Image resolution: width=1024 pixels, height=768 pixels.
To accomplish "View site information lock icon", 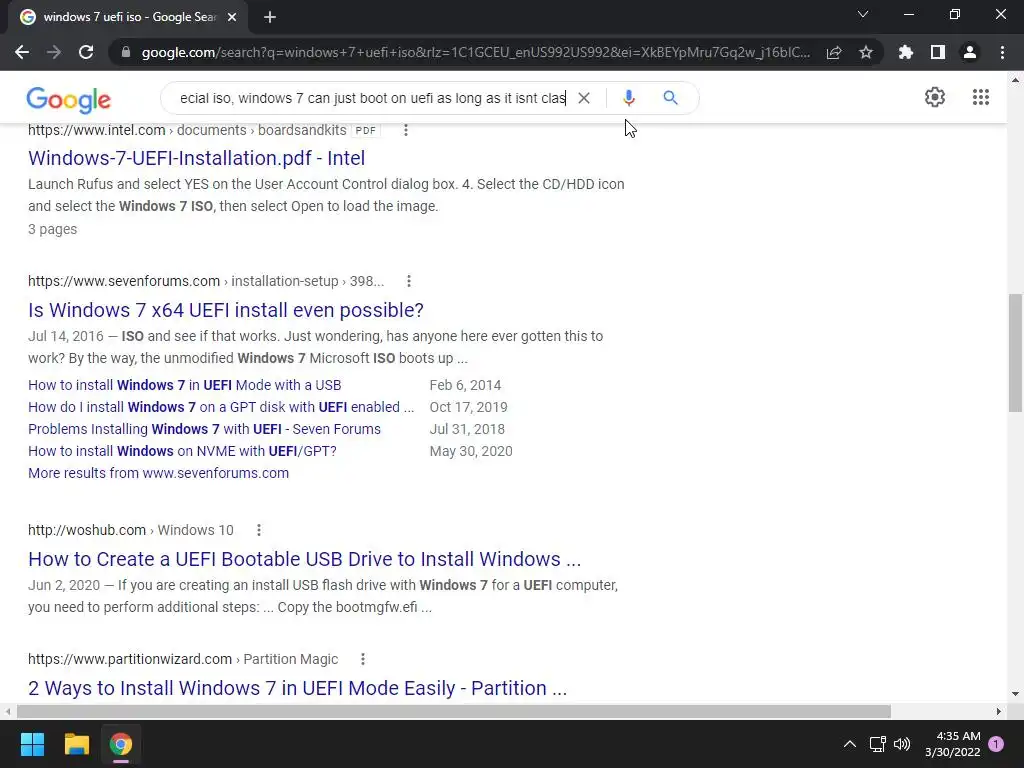I will coord(126,52).
